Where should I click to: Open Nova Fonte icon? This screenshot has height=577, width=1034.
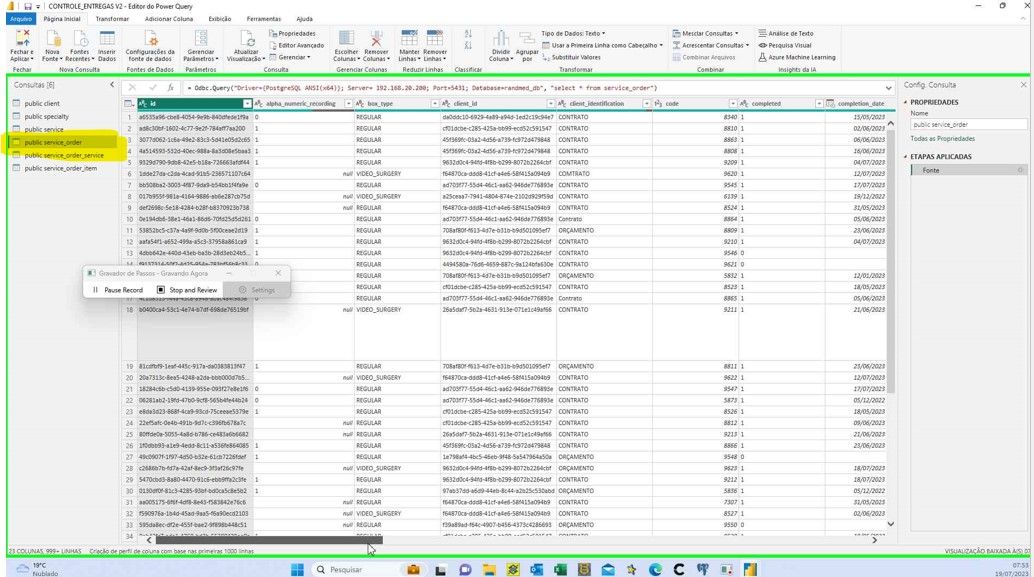tap(52, 38)
